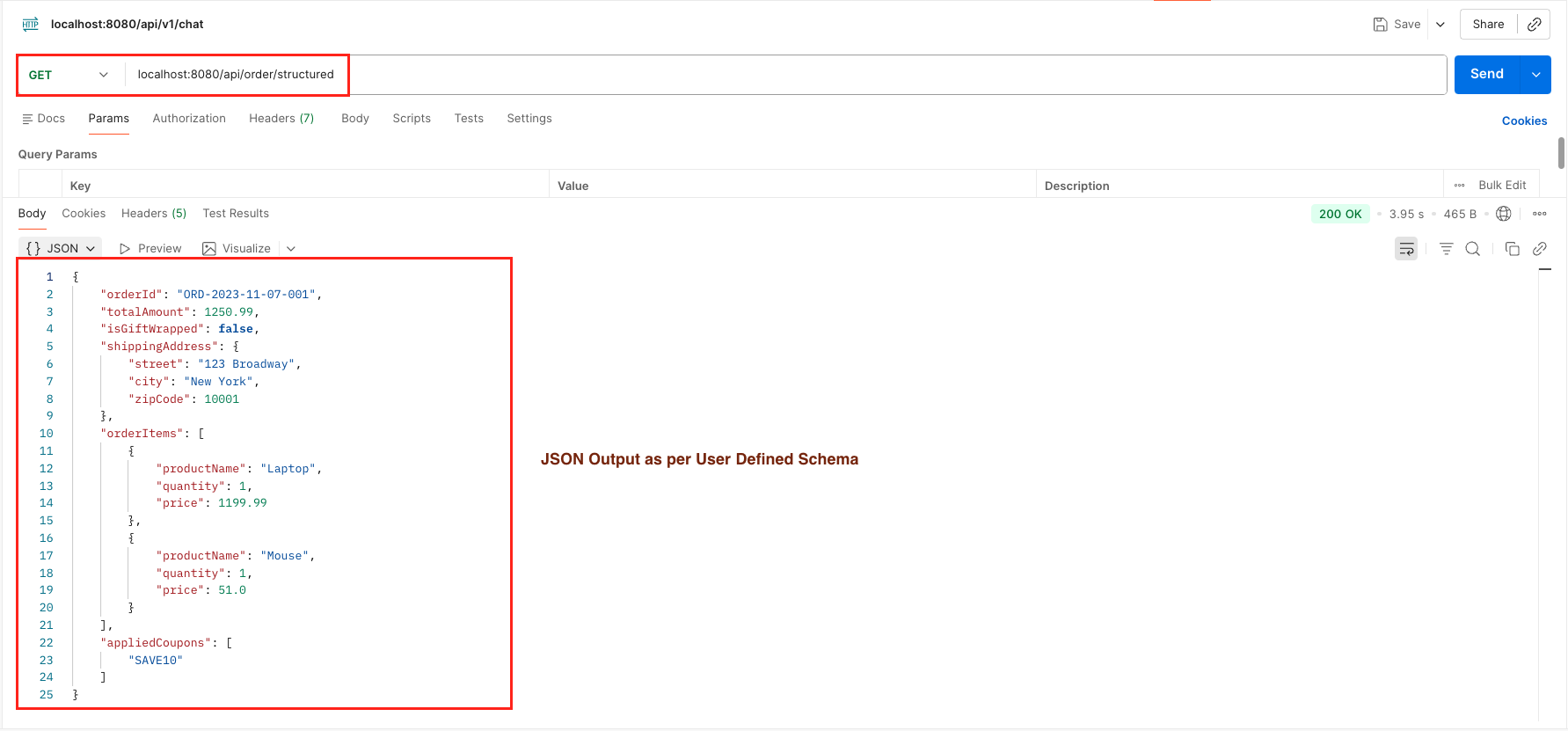This screenshot has width=1568, height=731.
Task: Click the totalAmount value 1250.99
Action: pyautogui.click(x=229, y=312)
